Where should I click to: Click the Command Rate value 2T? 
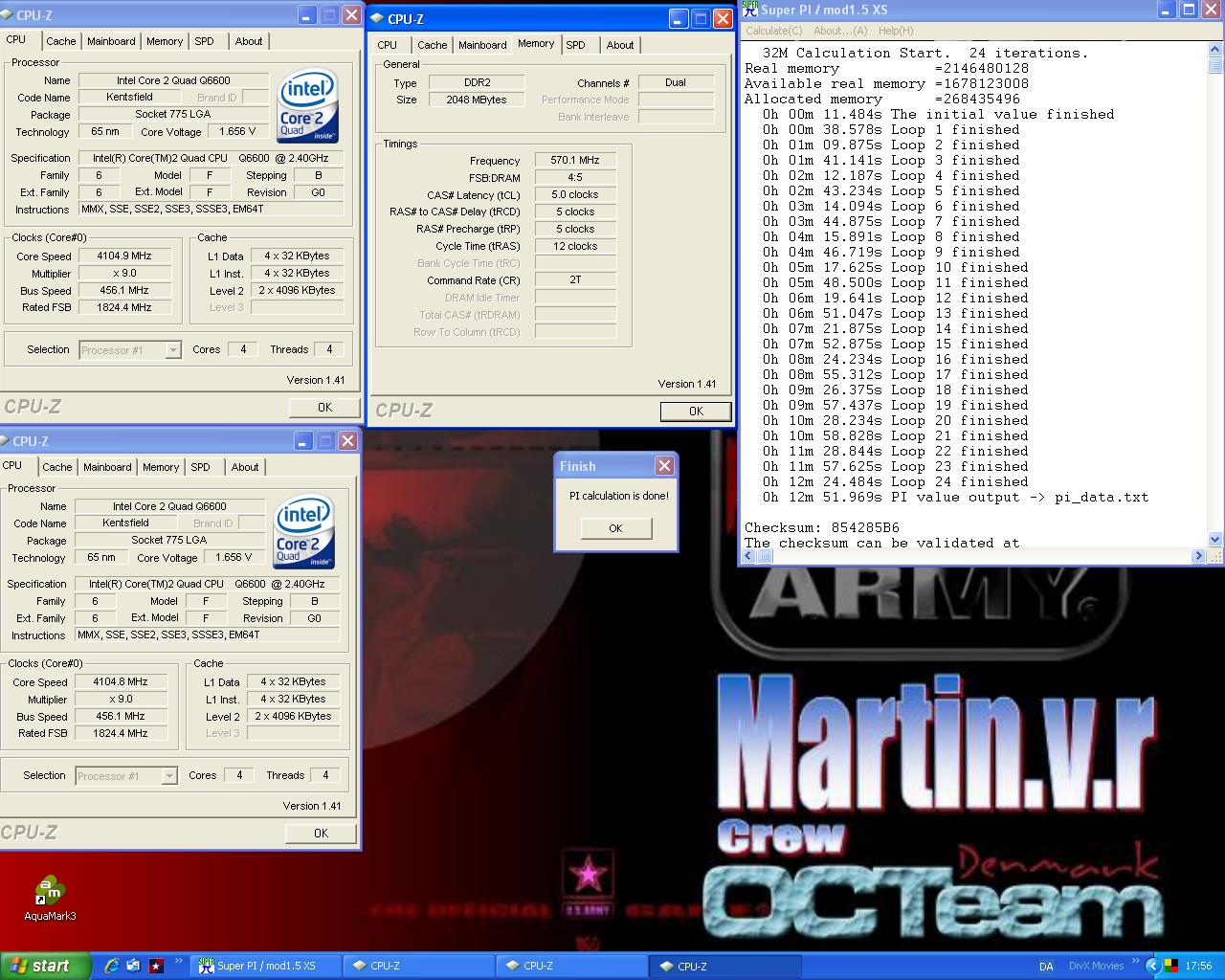pyautogui.click(x=575, y=280)
